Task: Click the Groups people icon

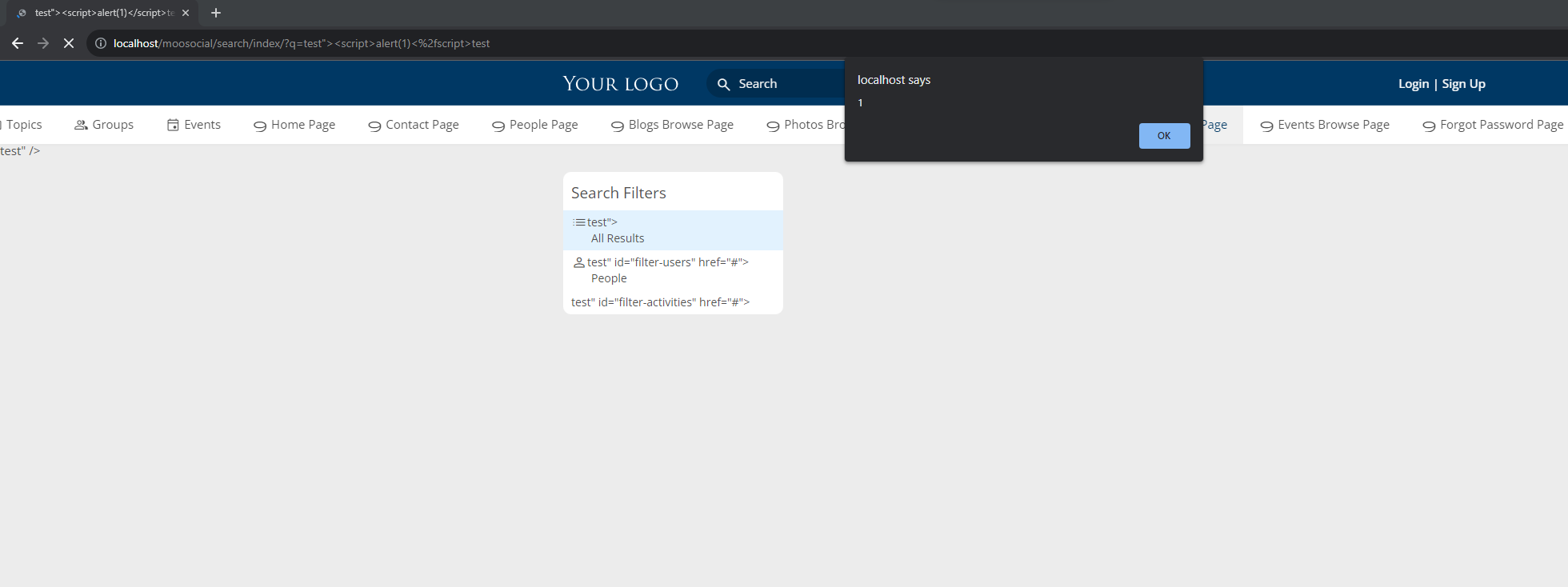Action: [x=81, y=125]
